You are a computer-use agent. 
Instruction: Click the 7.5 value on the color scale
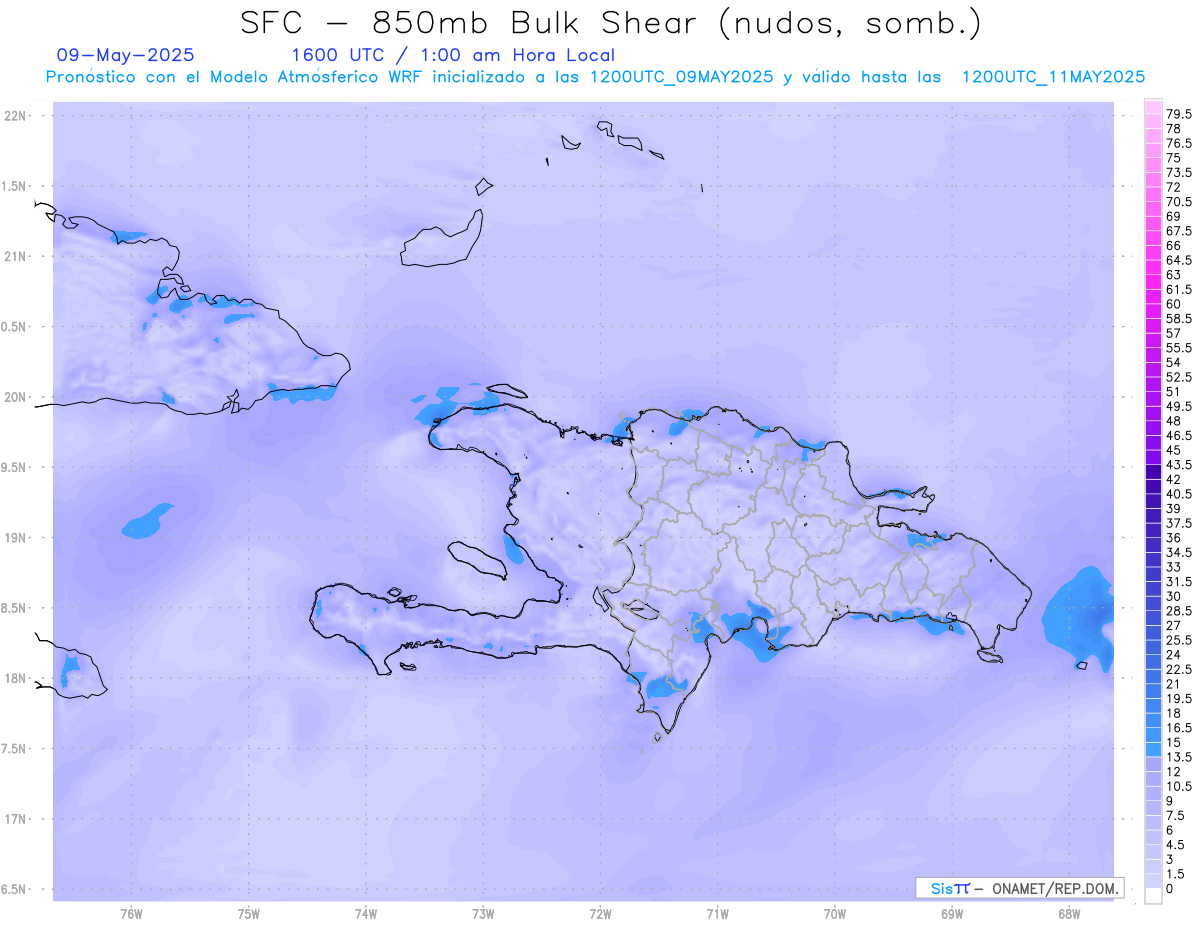click(x=1176, y=816)
